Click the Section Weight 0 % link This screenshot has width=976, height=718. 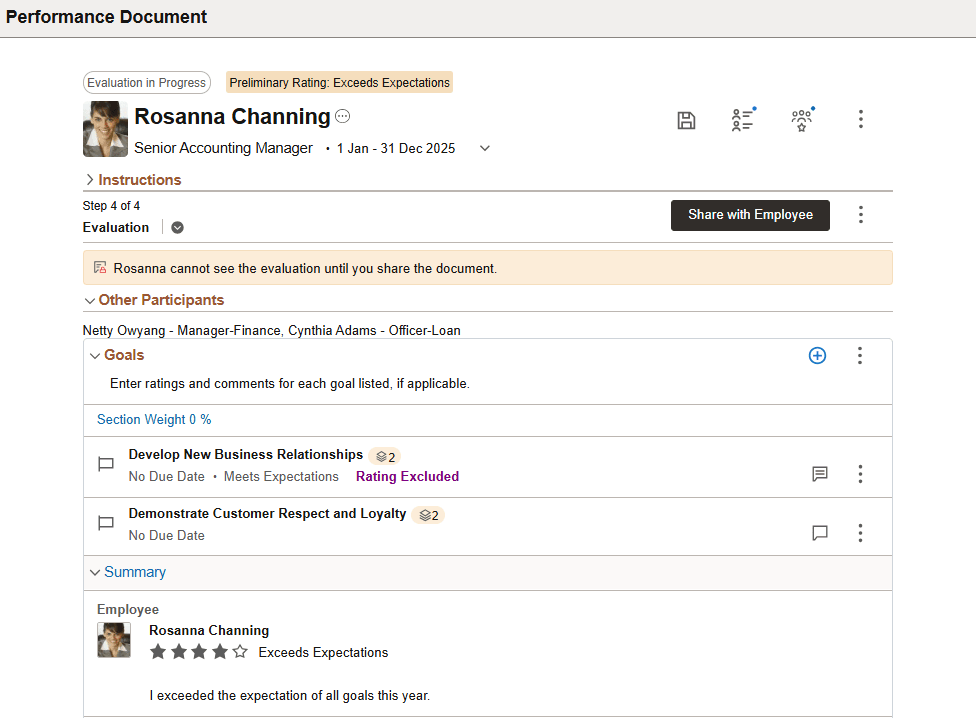coord(154,420)
